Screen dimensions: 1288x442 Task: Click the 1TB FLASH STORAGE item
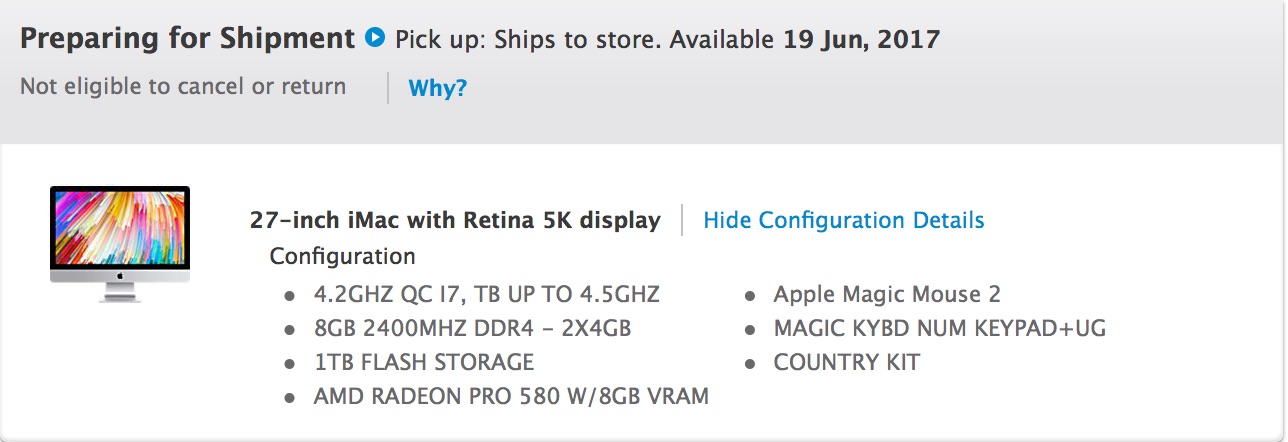pos(423,362)
